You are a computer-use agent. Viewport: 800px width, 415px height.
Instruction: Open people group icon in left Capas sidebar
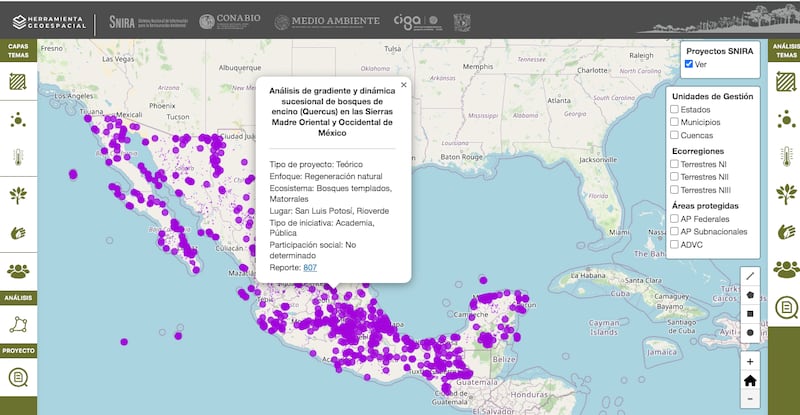pyautogui.click(x=18, y=269)
